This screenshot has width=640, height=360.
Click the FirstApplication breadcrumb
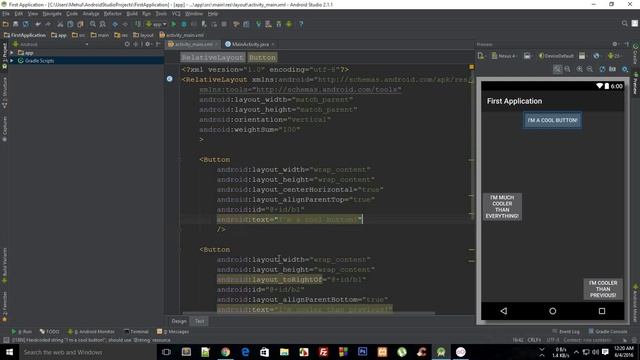24,35
